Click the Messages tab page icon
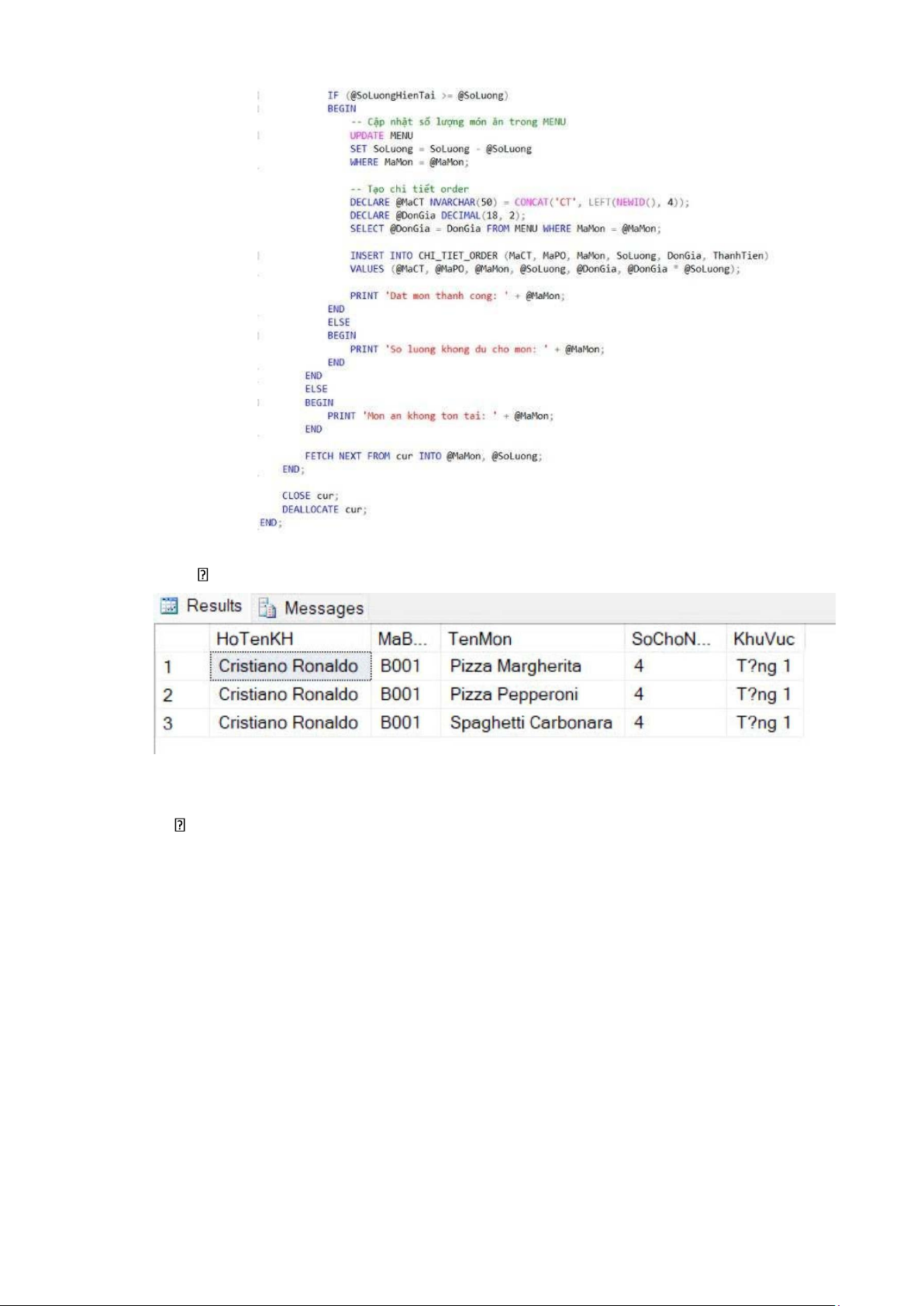This screenshot has height=1306, width=924. coord(267,608)
